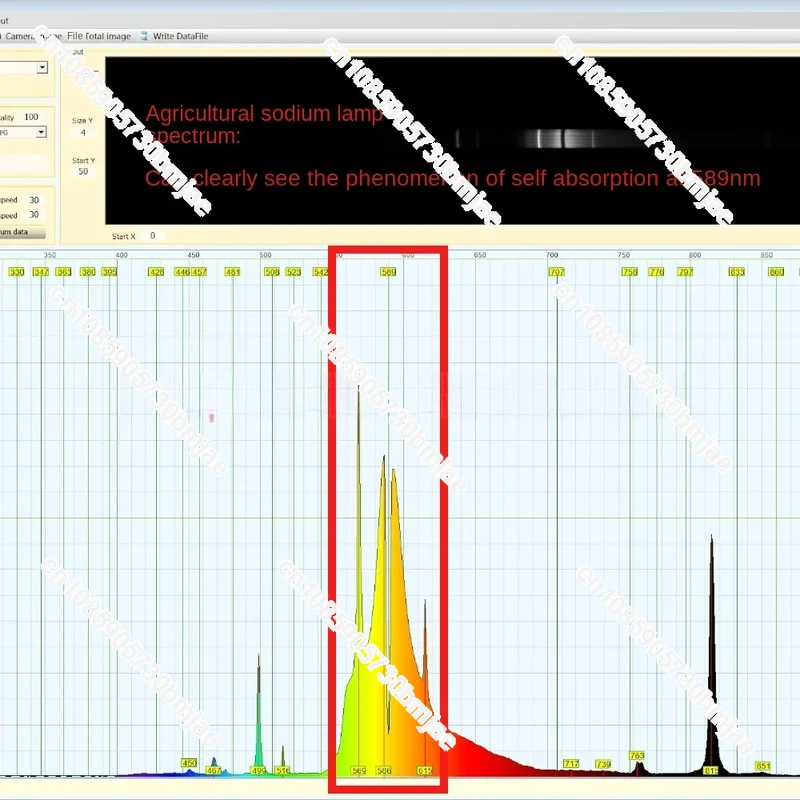Screen dimensions: 800x800
Task: Click the 499 peak label
Action: 259,770
